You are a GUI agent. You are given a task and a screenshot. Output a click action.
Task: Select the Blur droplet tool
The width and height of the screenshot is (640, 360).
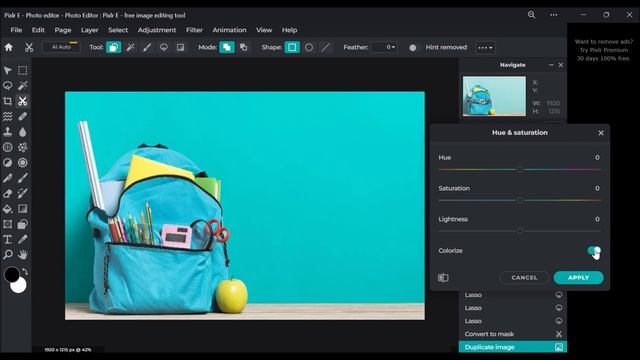pos(23,132)
